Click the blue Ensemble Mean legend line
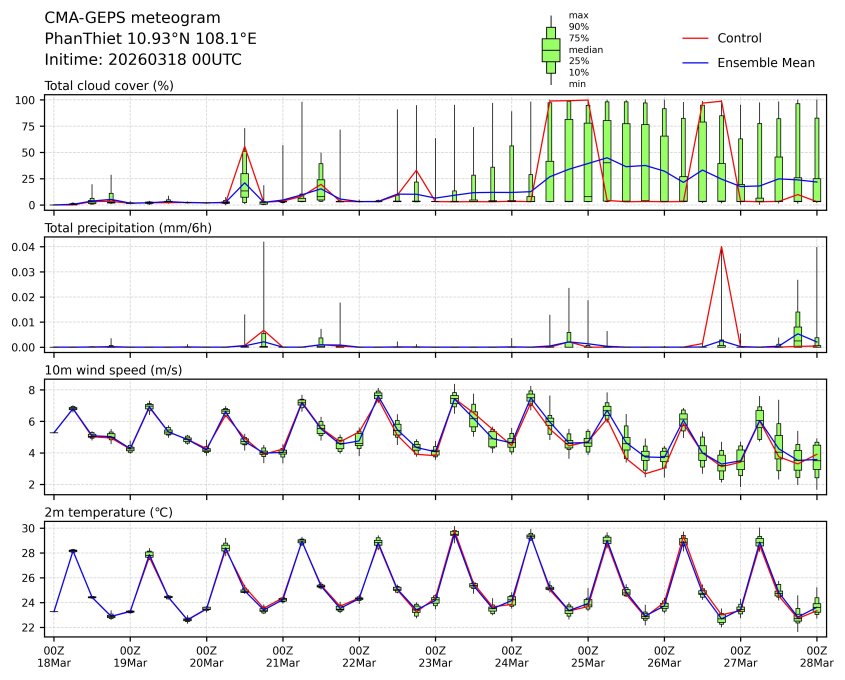Viewport: 845px width, 680px height. coord(695,62)
